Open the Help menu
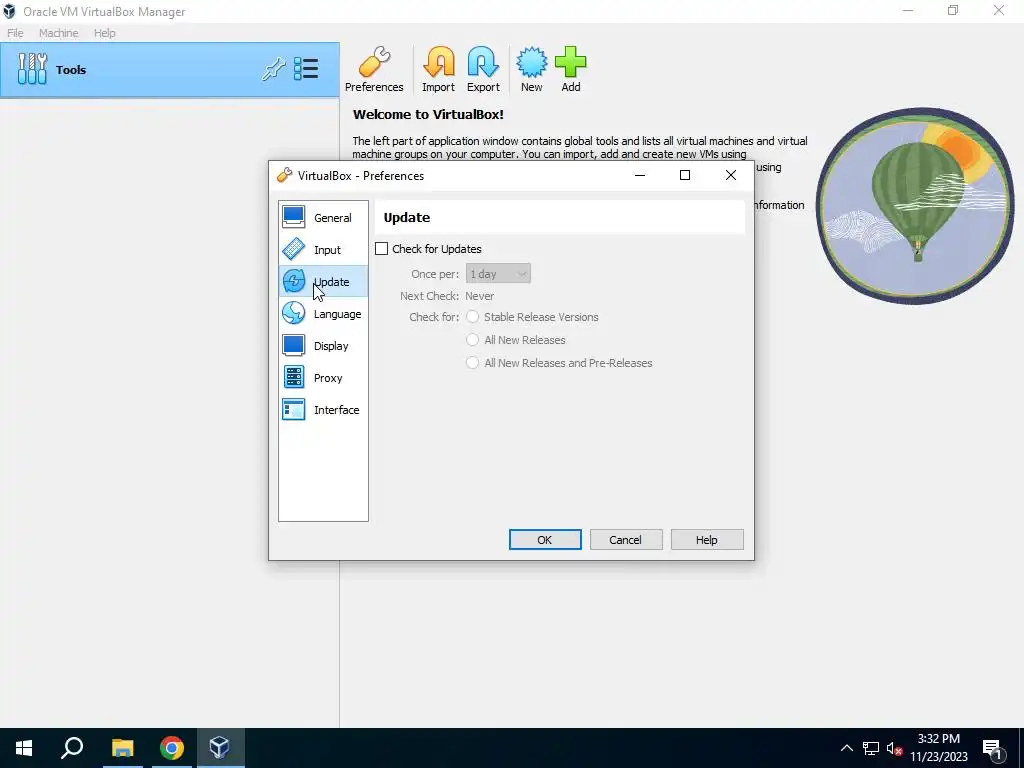 pos(104,33)
